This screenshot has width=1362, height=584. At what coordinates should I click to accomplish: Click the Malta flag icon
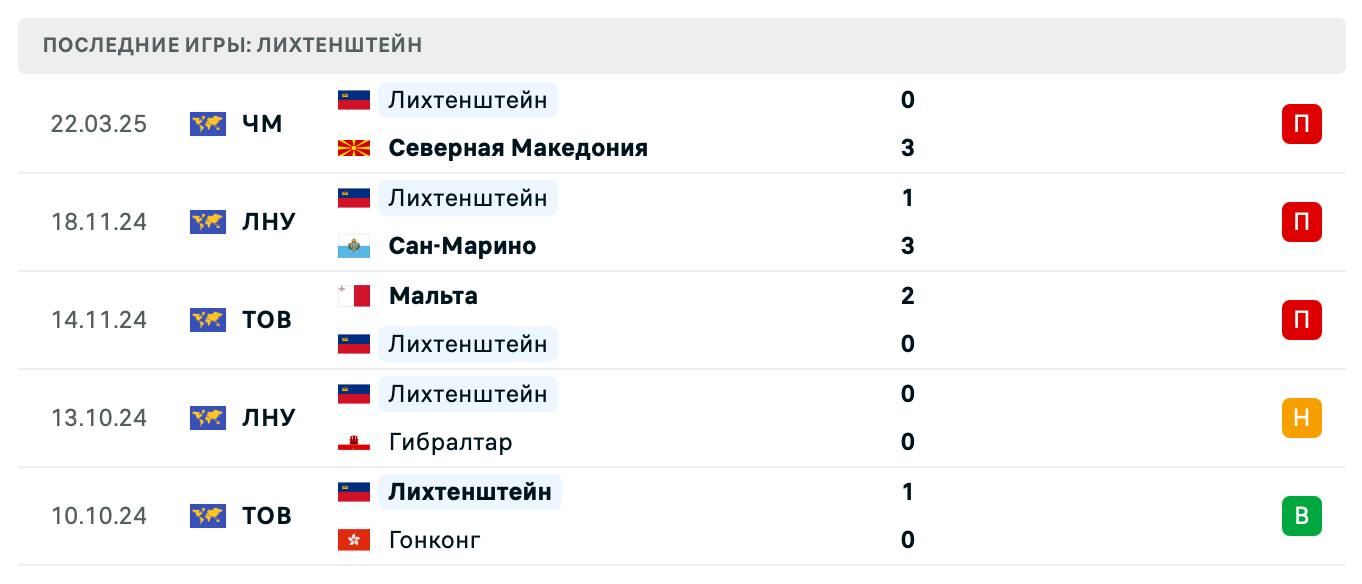(x=354, y=296)
